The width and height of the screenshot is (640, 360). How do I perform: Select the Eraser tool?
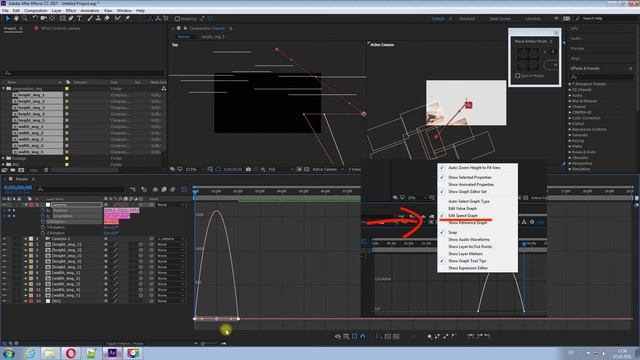[107, 18]
